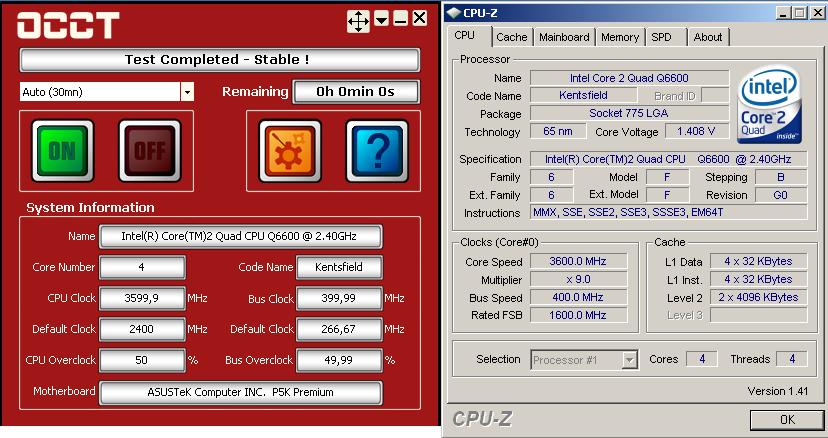The image size is (828, 438).
Task: Click the Motherboard field ASUSTeK P5K Premium
Action: [240, 393]
